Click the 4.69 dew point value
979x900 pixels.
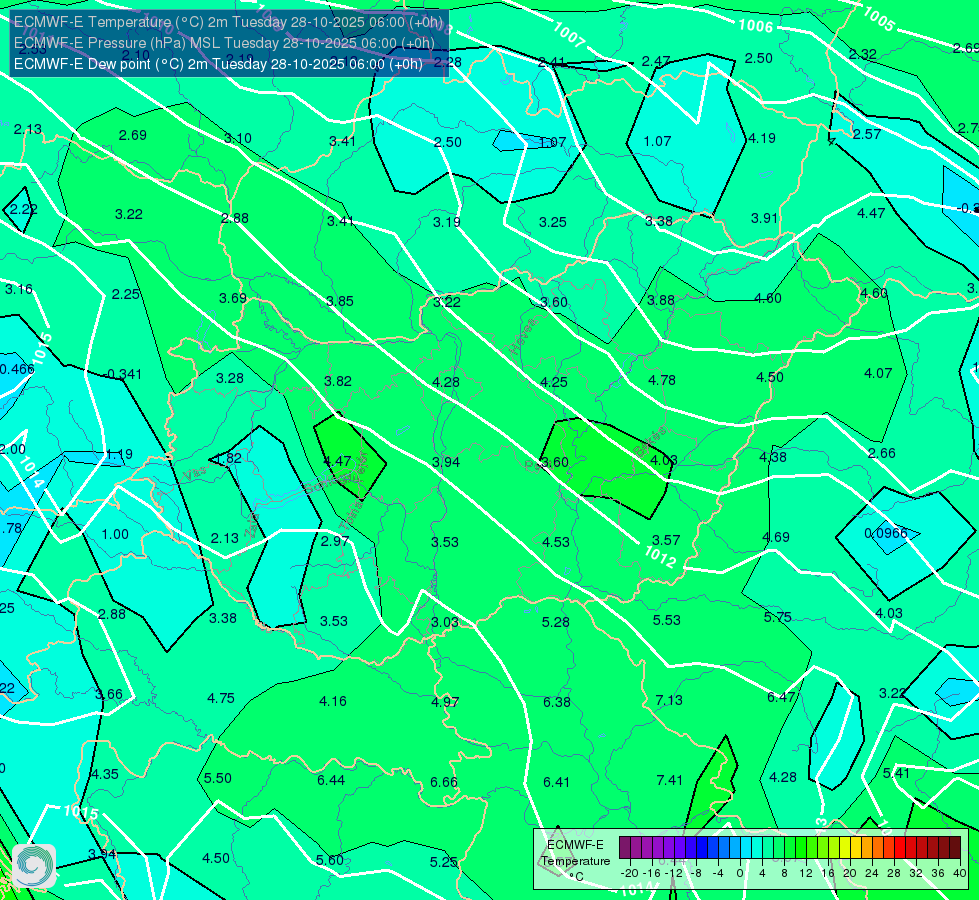pyautogui.click(x=775, y=537)
